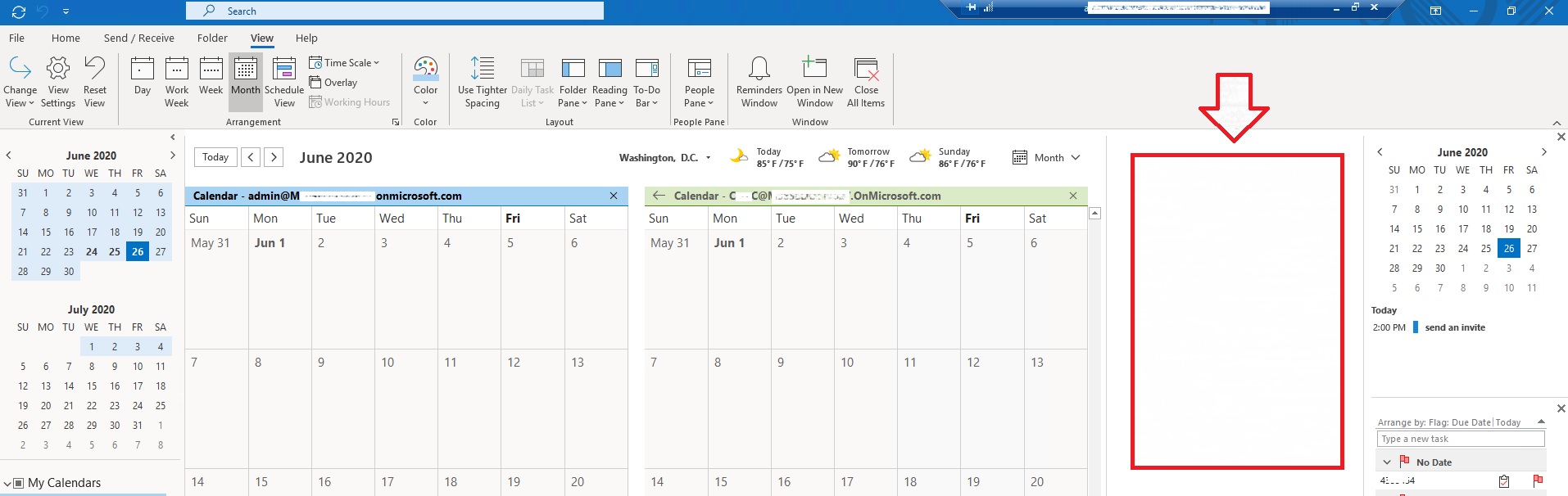Go to next month with forward arrow
Viewport: 1568px width, 496px height.
coord(274,157)
